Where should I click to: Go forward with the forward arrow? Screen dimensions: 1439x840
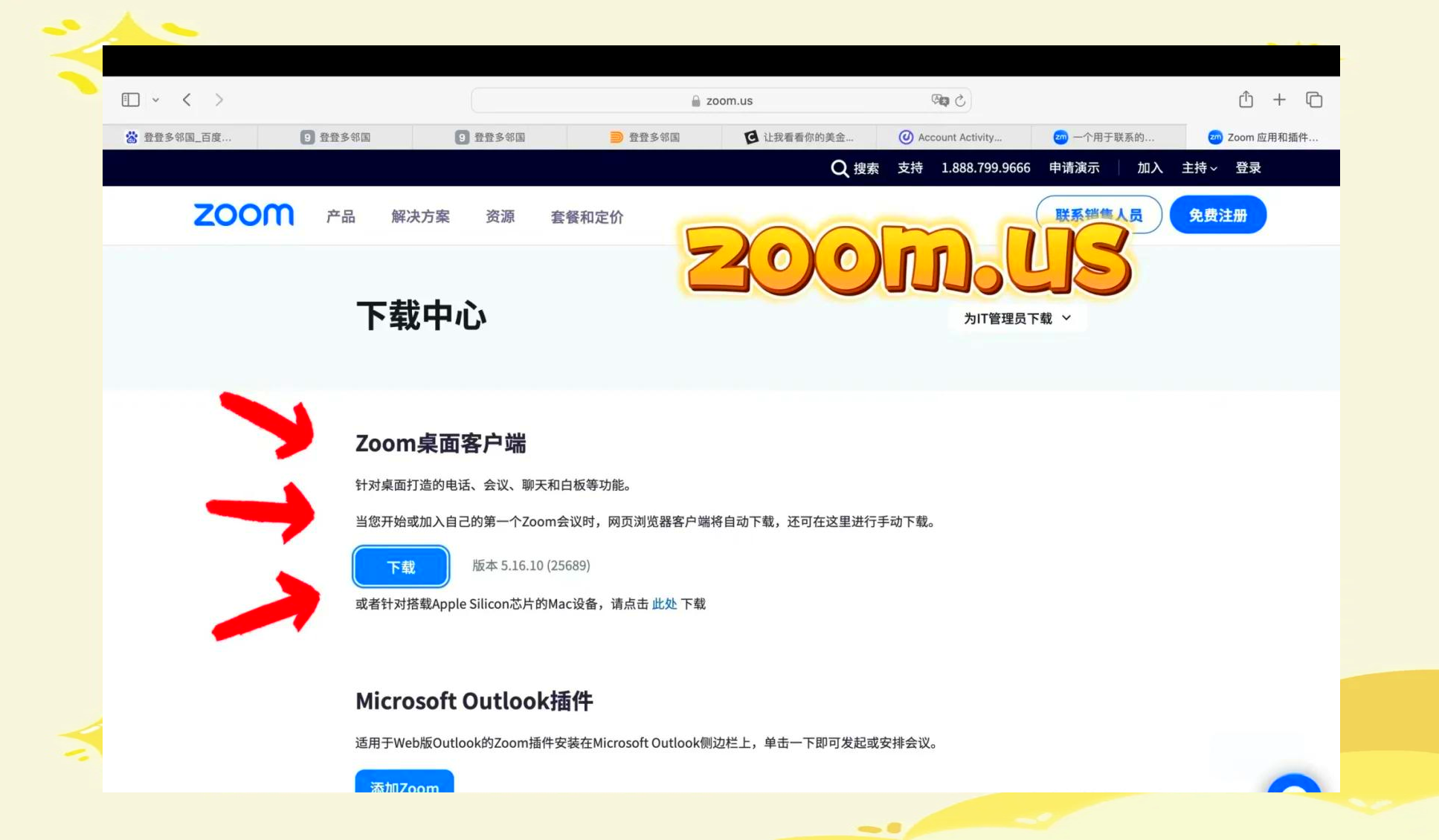coord(219,100)
